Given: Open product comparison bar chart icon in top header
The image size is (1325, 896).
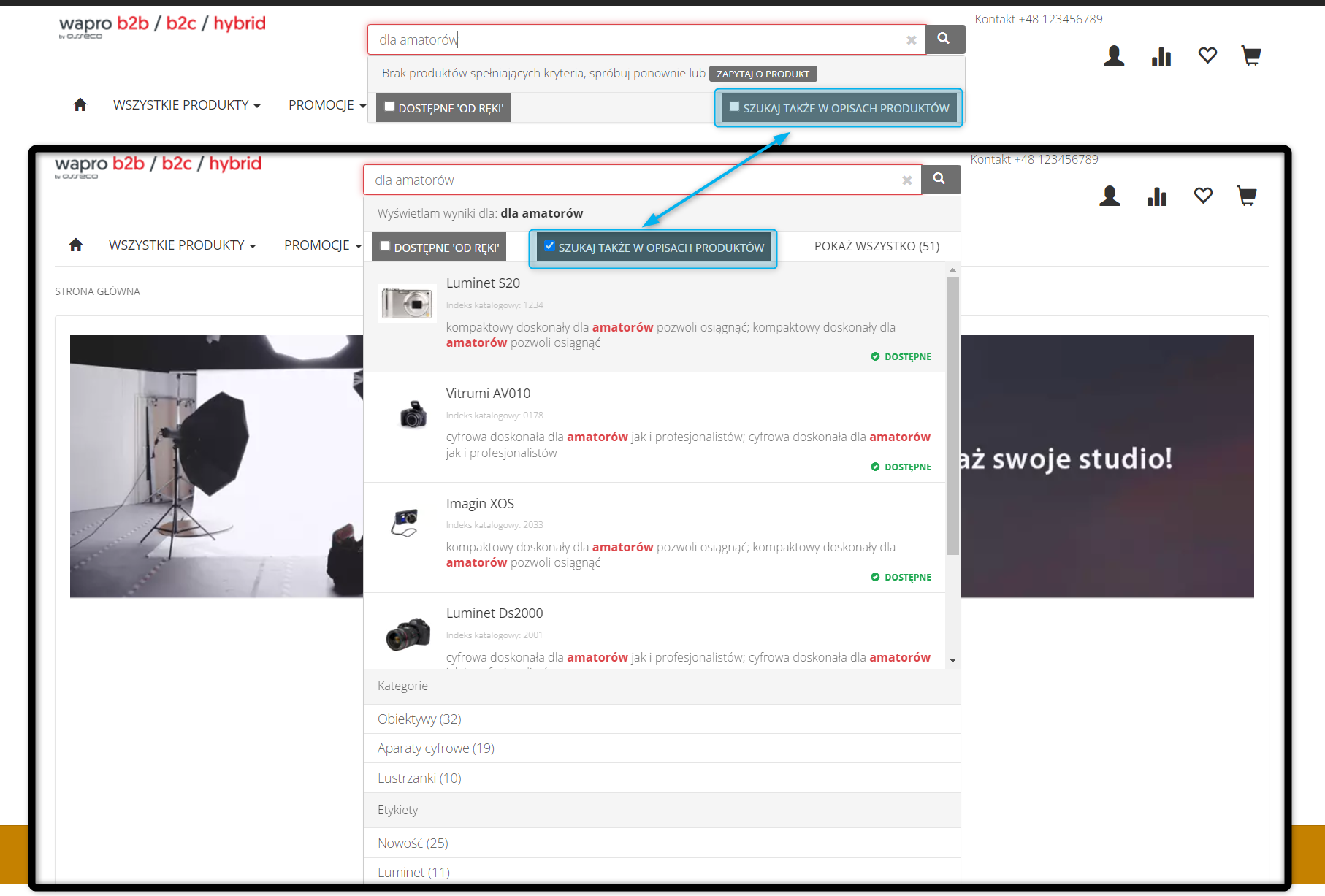Looking at the screenshot, I should point(1161,55).
